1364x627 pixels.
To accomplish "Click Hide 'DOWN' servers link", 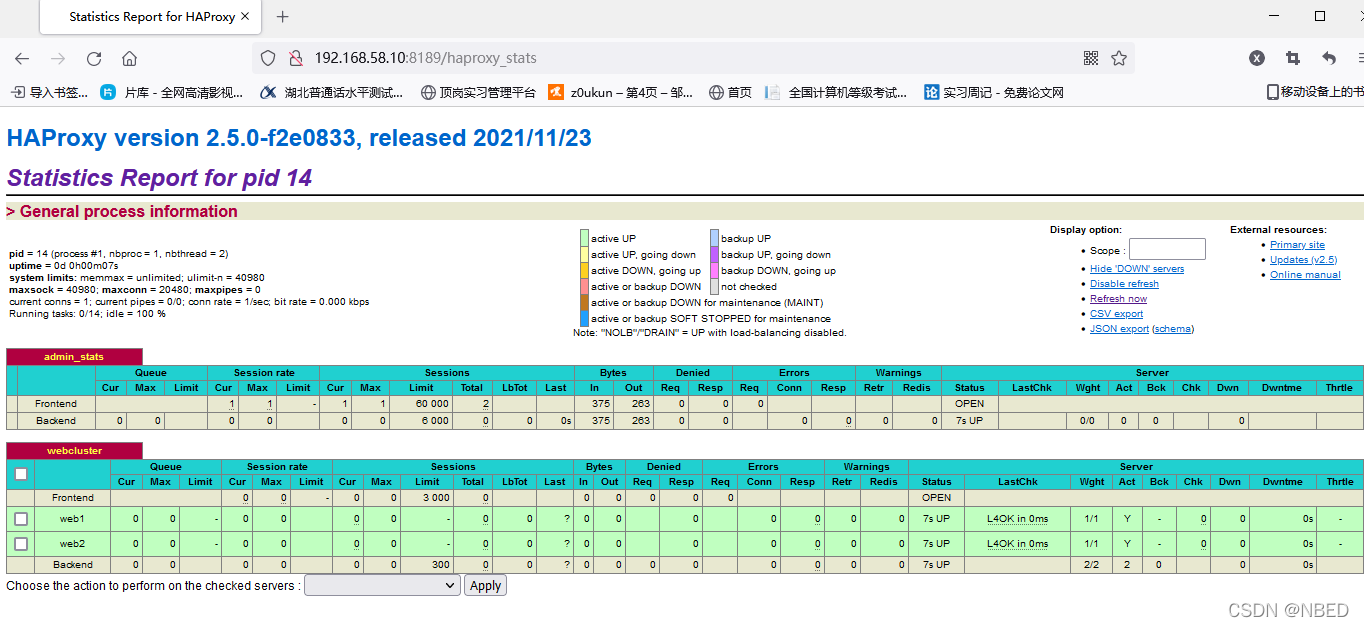I will click(x=1137, y=269).
